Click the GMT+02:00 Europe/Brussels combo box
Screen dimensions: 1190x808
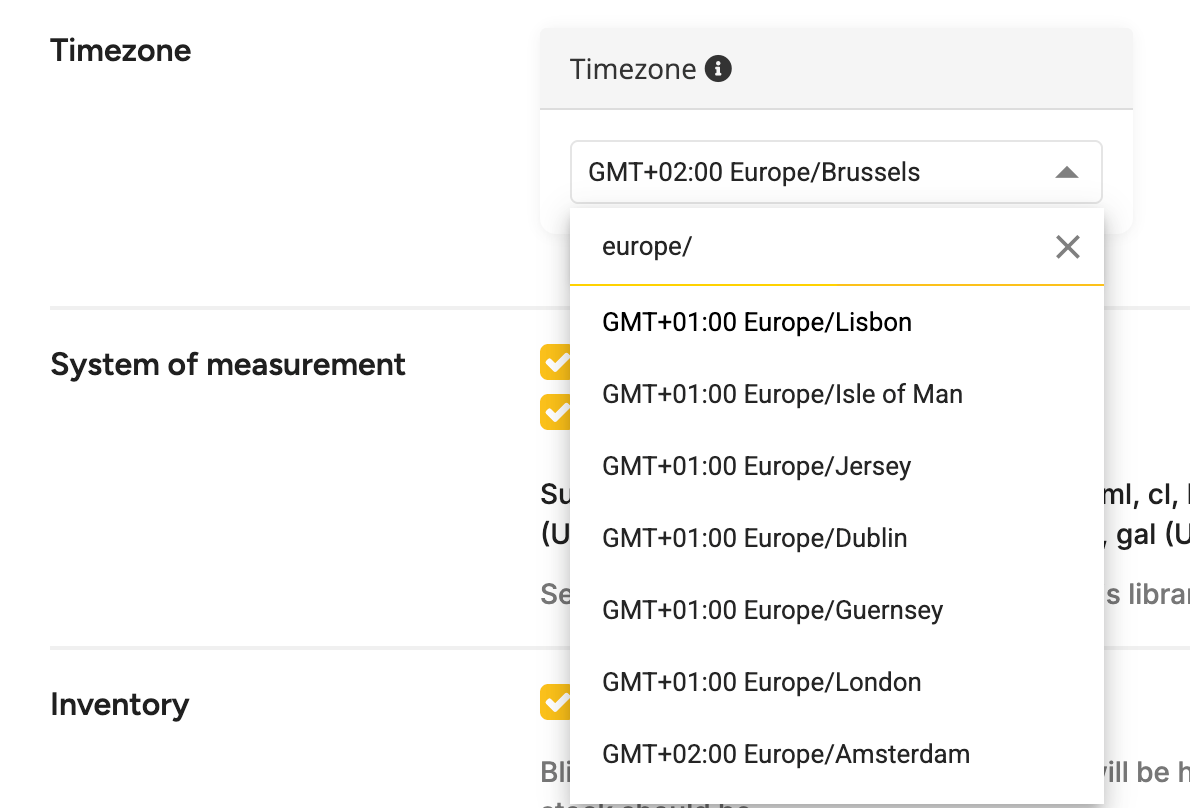pyautogui.click(x=836, y=172)
